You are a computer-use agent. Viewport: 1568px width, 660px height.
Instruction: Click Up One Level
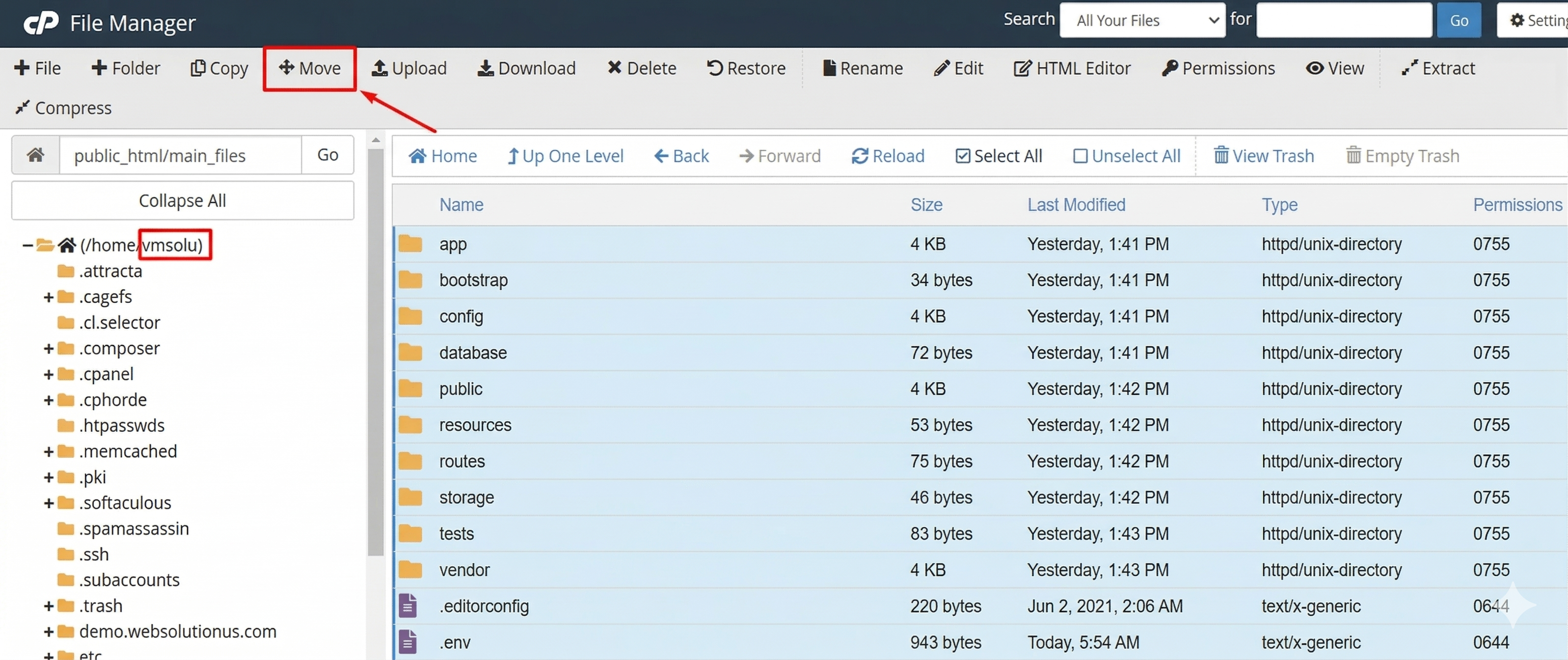[x=566, y=156]
